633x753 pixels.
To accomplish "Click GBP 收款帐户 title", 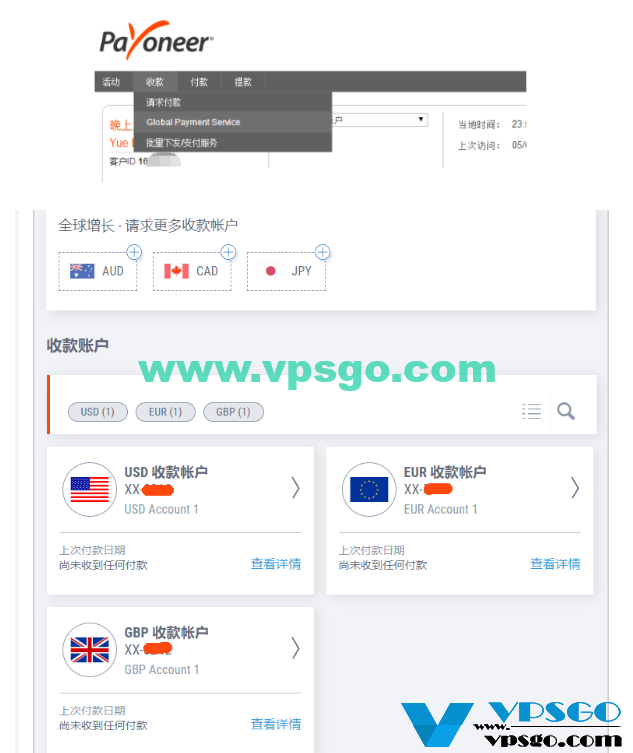I will [x=166, y=632].
